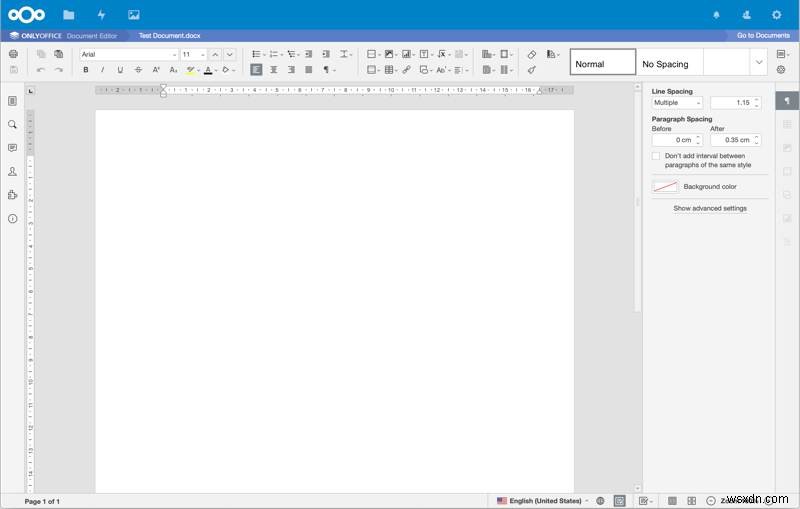
Task: Click the 1.15 line spacing value field
Action: click(x=735, y=103)
